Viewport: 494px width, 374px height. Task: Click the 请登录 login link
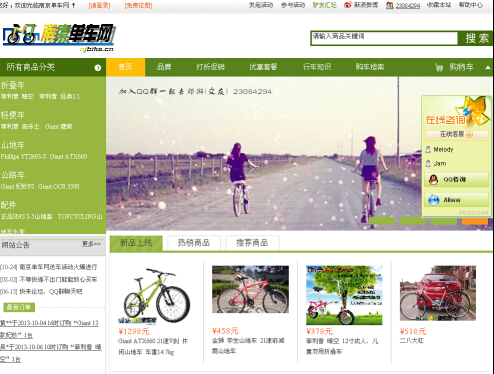[99, 5]
